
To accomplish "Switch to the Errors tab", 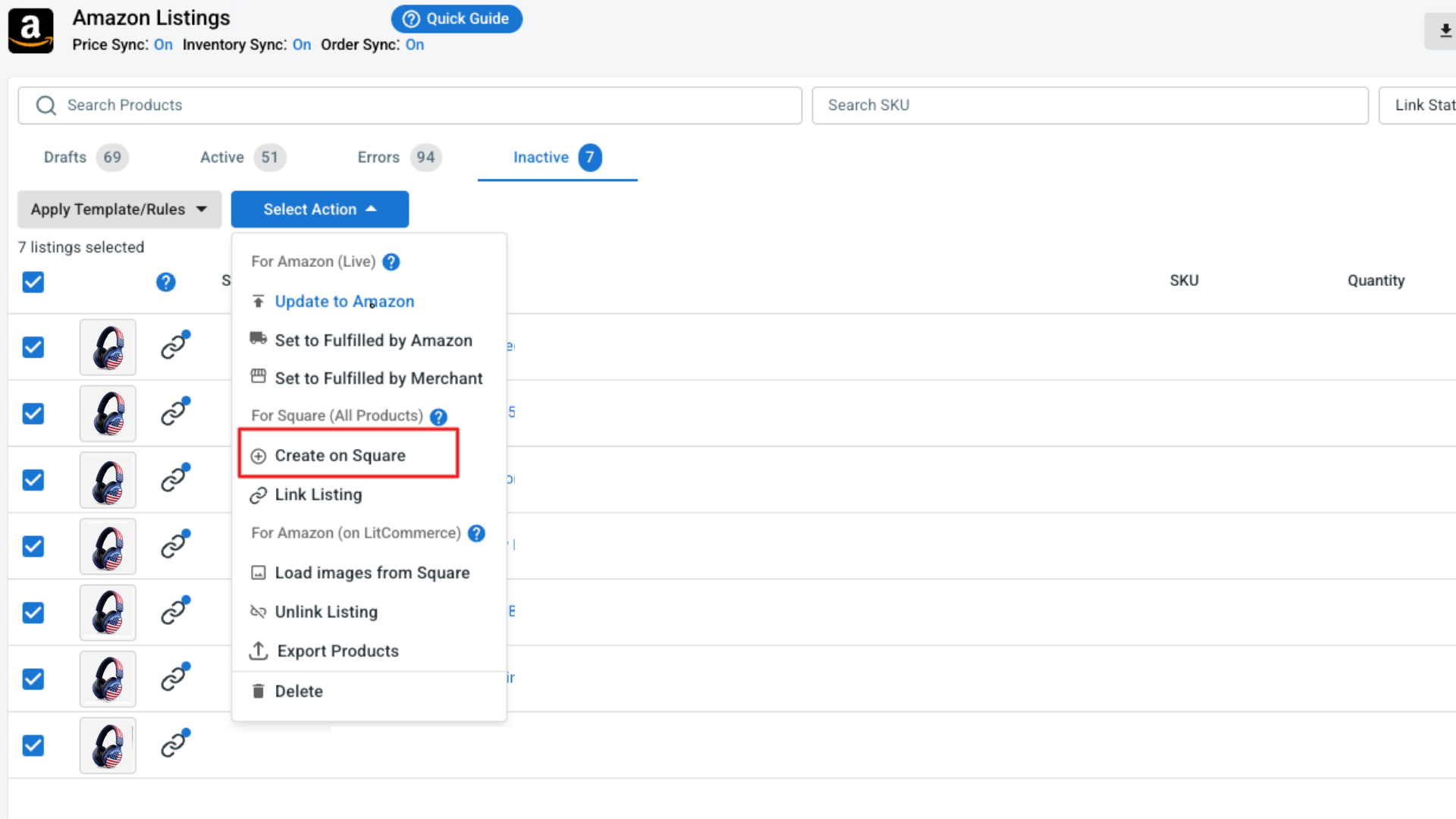I will (399, 158).
